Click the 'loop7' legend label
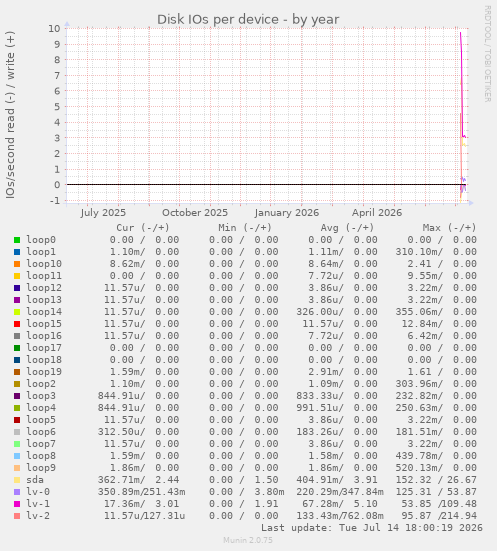497x551 pixels. [41, 444]
